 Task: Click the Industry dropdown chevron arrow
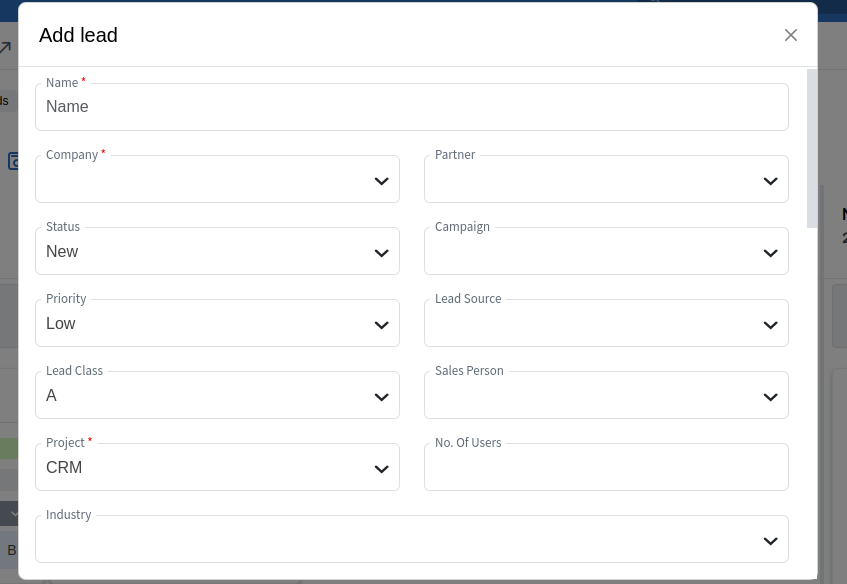(770, 541)
